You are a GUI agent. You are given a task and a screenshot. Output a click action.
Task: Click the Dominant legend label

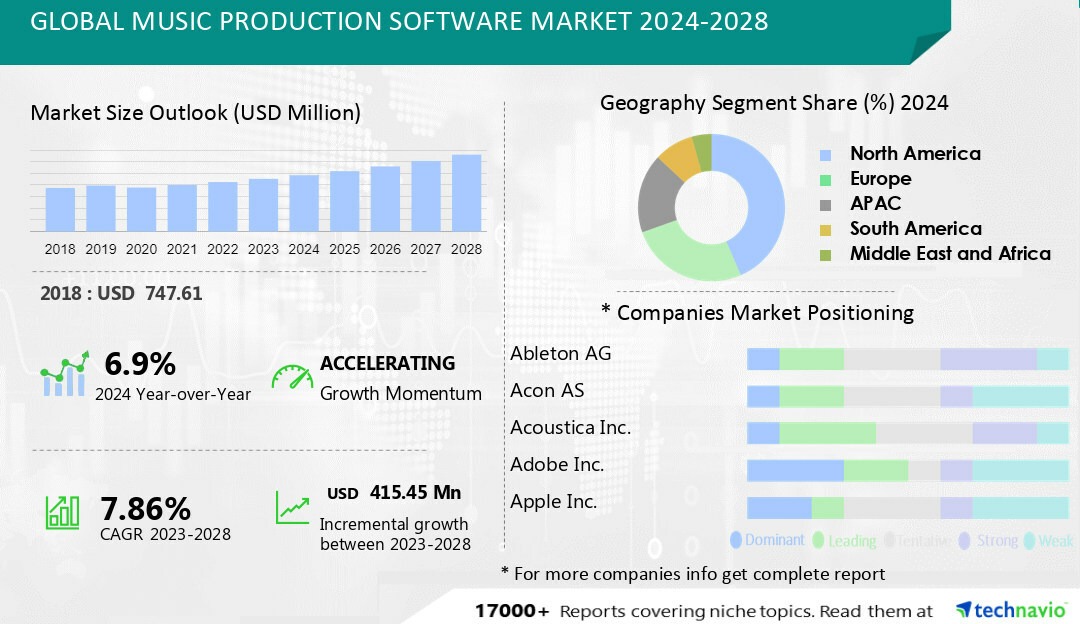[x=774, y=540]
